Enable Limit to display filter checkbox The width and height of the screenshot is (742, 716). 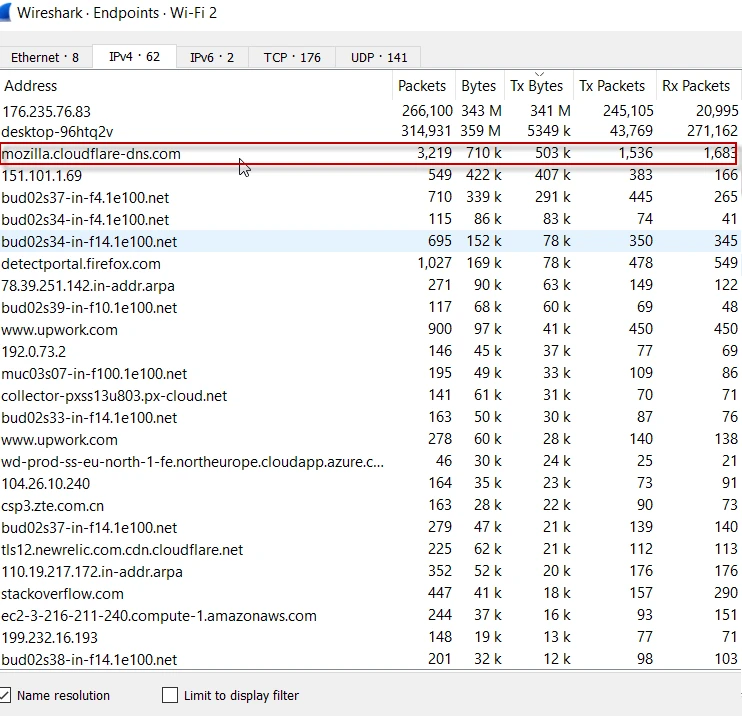tap(169, 695)
